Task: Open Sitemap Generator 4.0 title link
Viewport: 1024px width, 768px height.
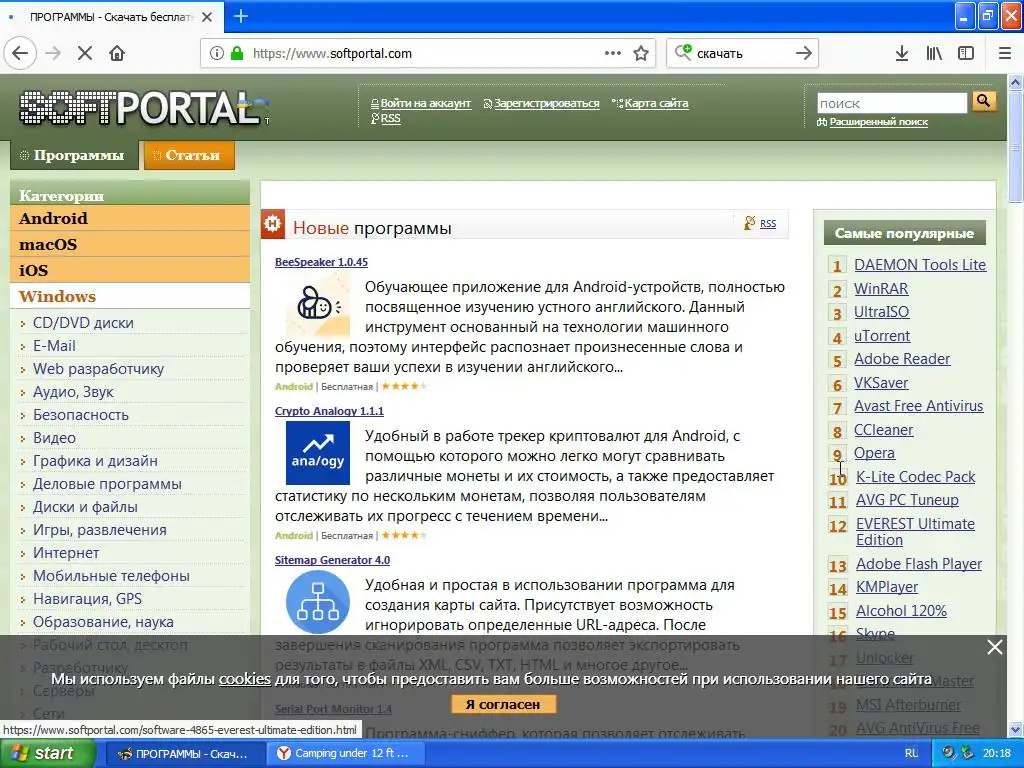Action: coord(332,560)
